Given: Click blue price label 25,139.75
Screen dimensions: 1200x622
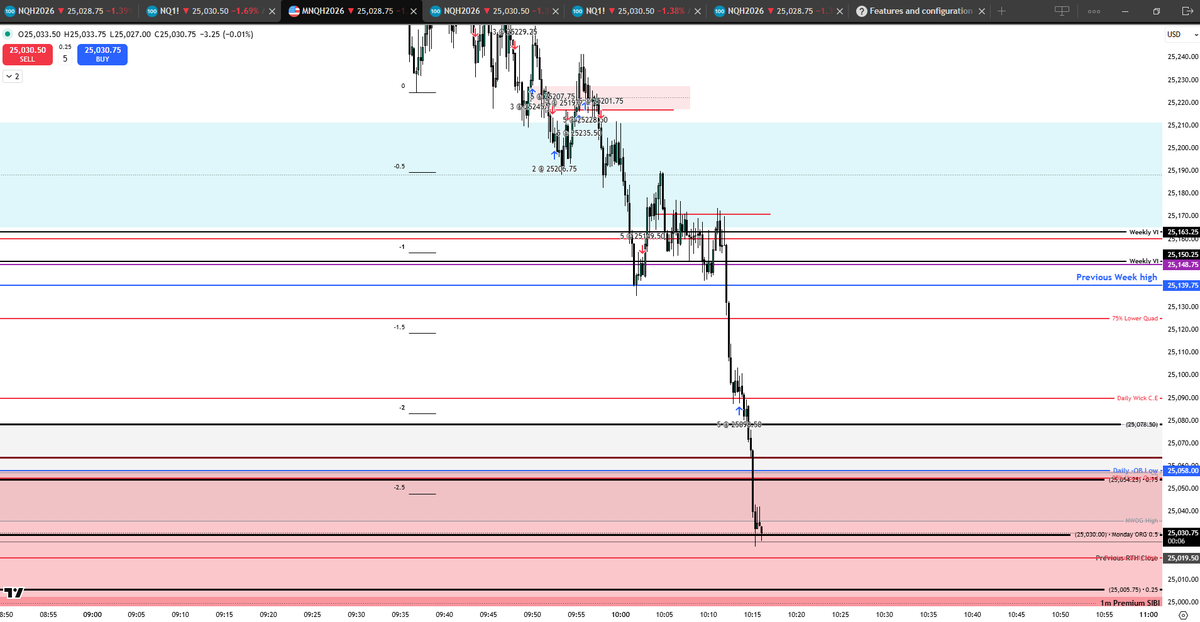Looking at the screenshot, I should tap(1181, 286).
